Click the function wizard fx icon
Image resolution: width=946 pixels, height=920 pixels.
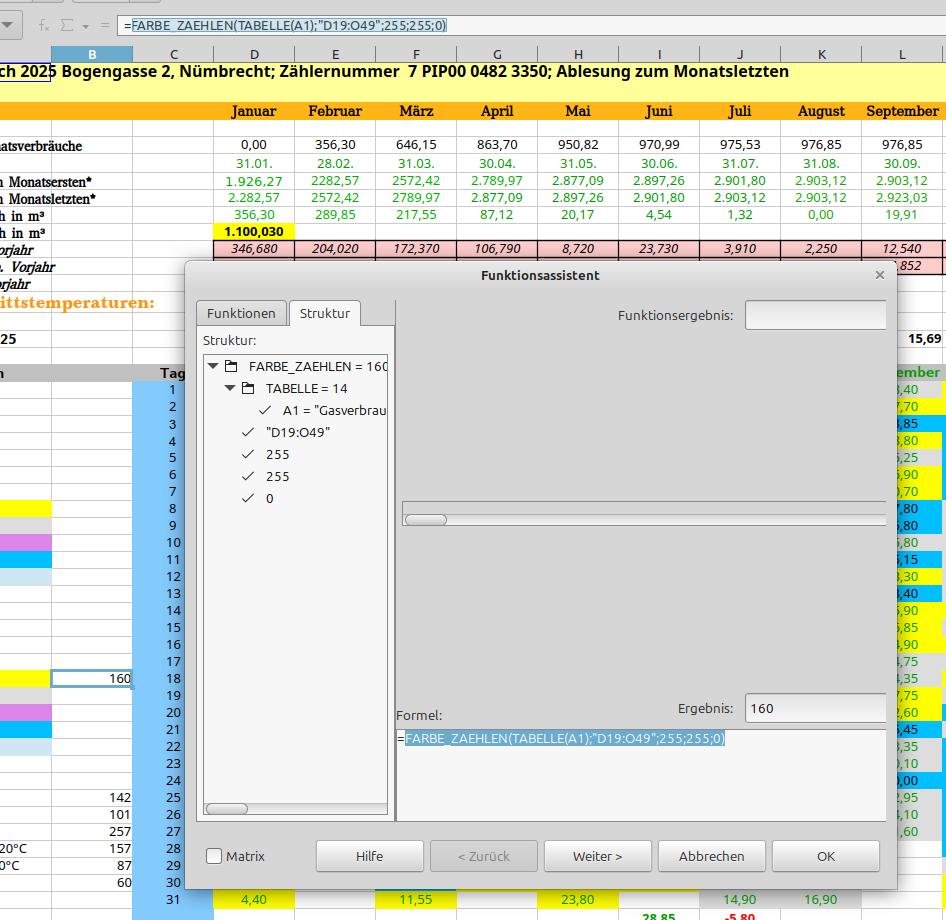pyautogui.click(x=43, y=25)
